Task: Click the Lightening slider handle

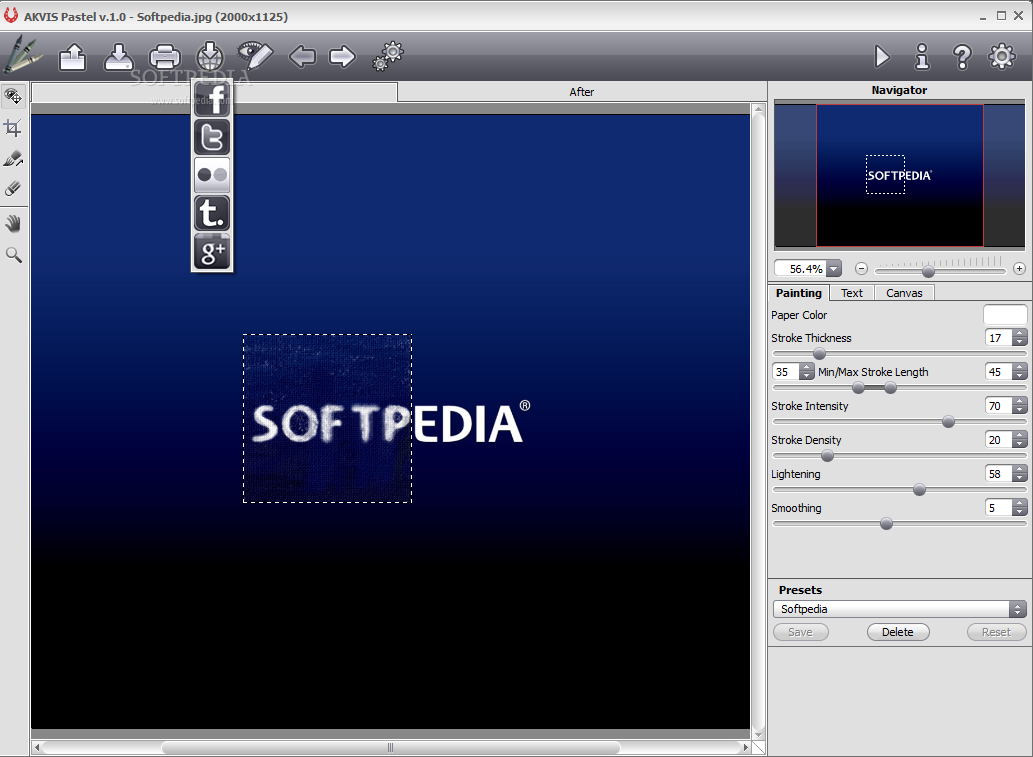Action: [x=920, y=490]
